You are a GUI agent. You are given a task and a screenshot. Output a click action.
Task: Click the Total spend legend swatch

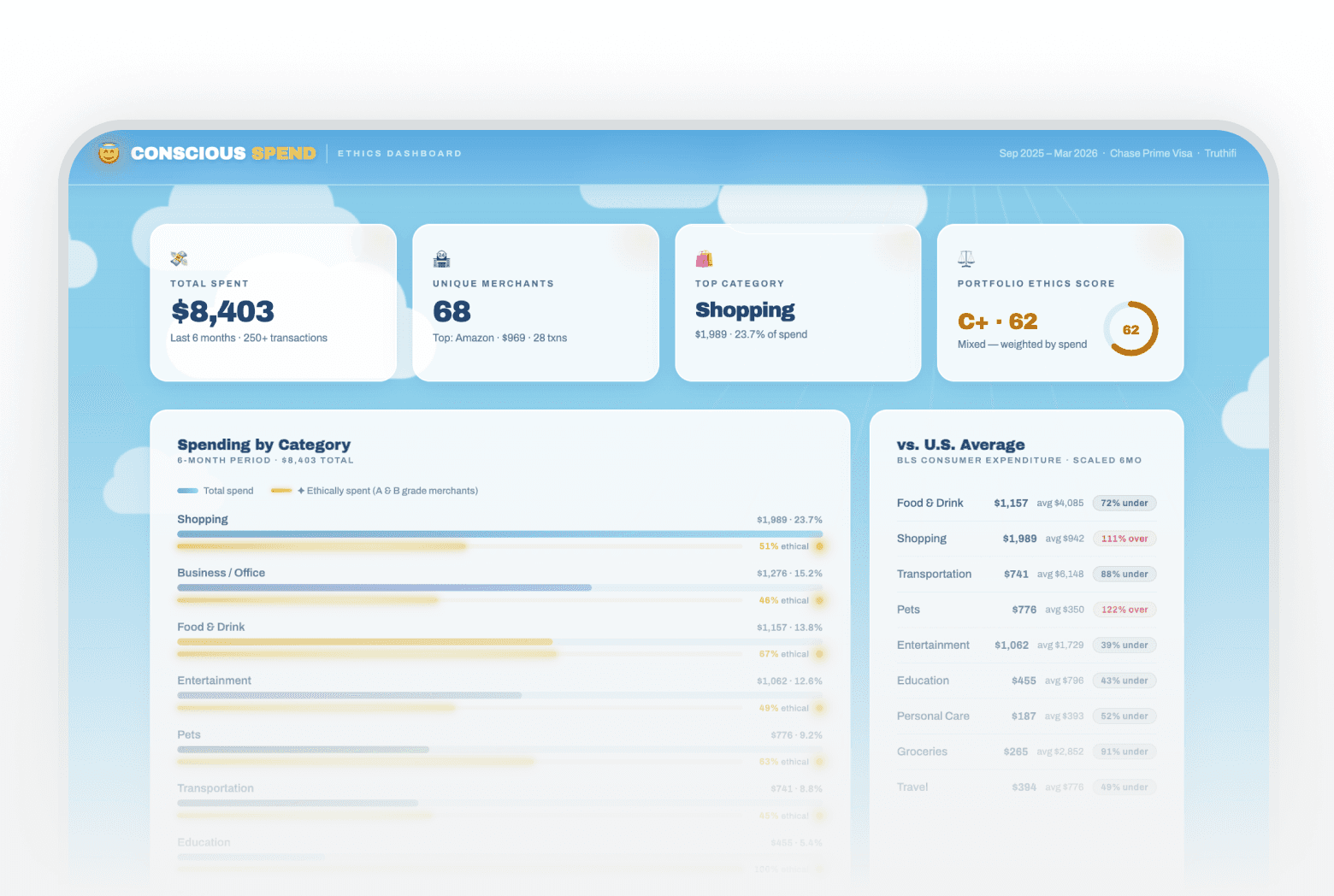coord(187,491)
